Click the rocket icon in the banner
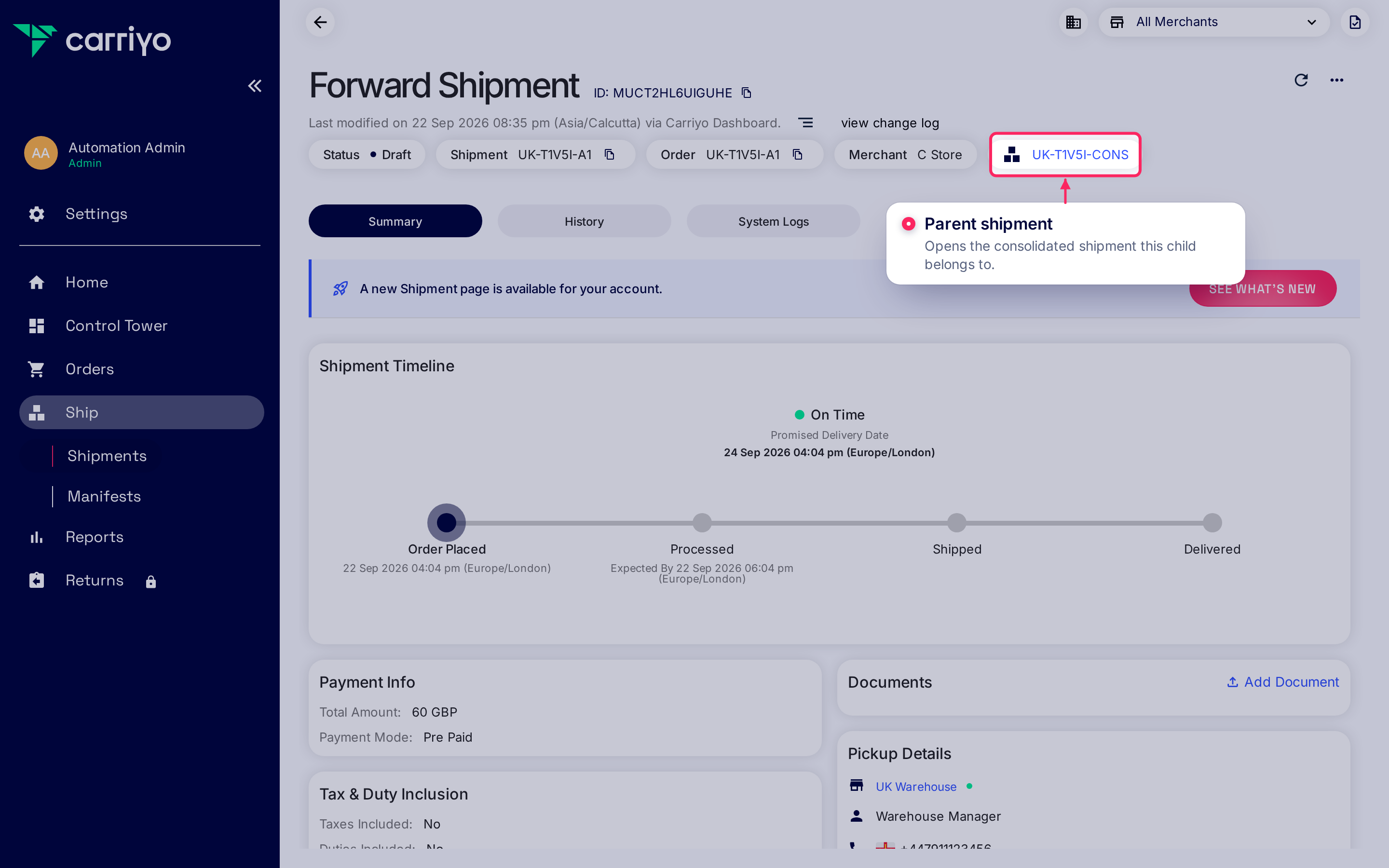Viewport: 1389px width, 868px height. [x=340, y=288]
